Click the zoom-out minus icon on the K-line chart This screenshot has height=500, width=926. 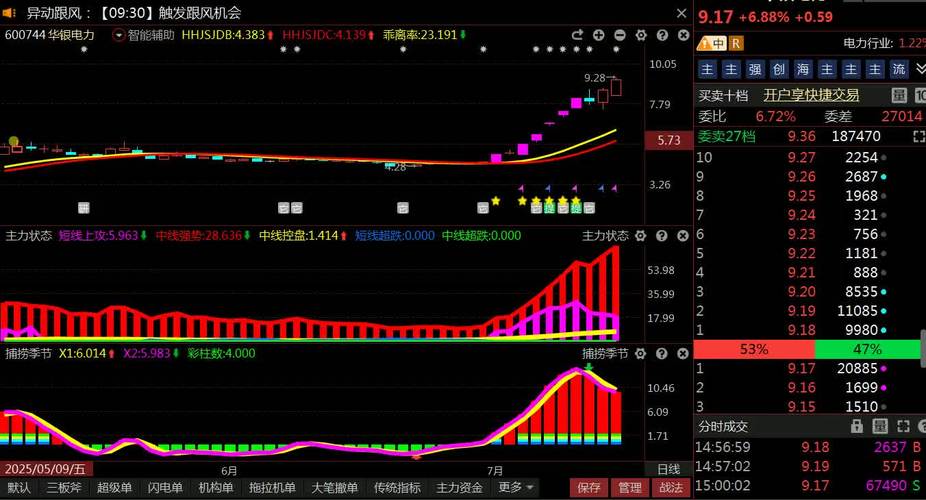(x=619, y=35)
